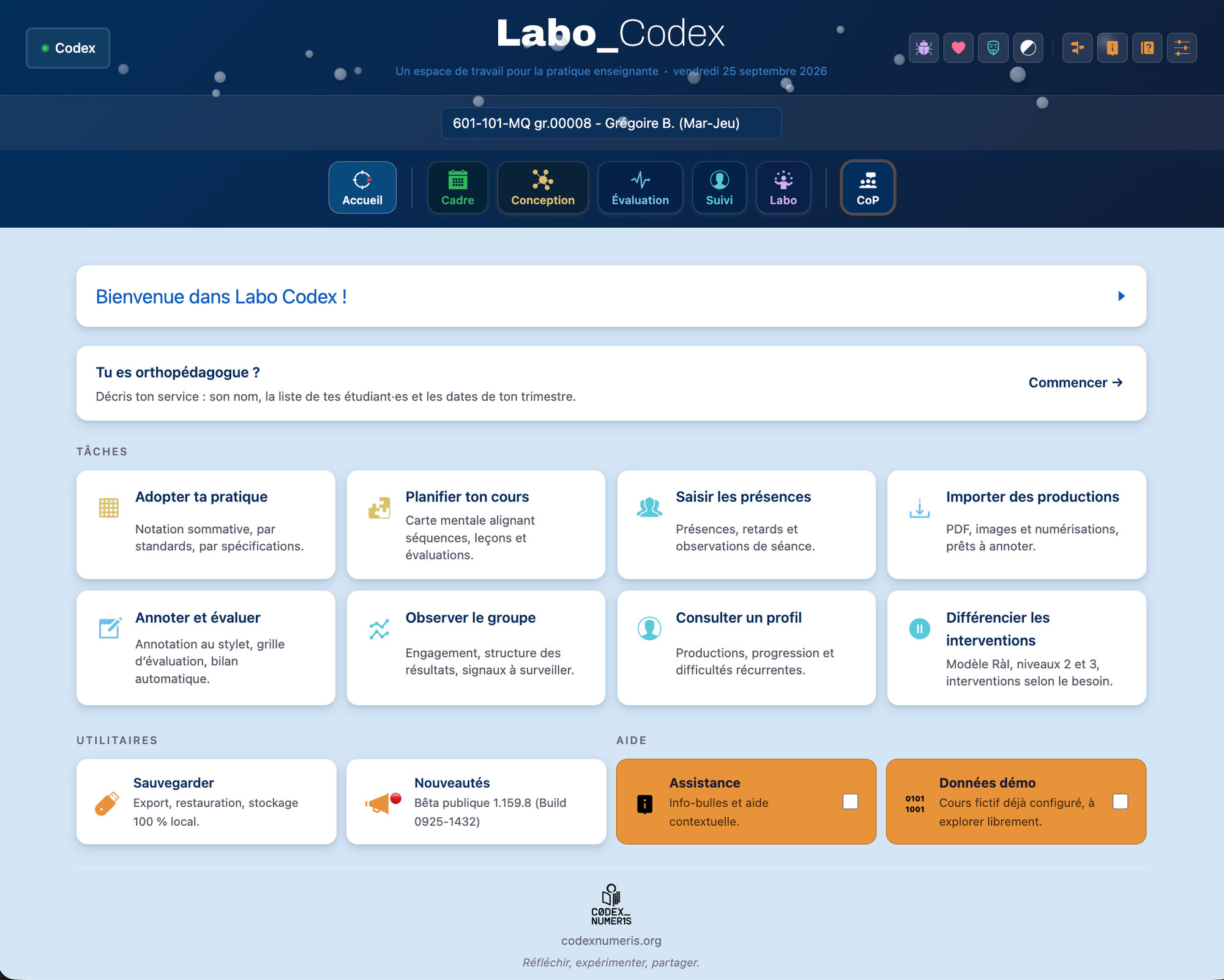Click the Commencer link
The width and height of the screenshot is (1224, 980).
[1075, 383]
